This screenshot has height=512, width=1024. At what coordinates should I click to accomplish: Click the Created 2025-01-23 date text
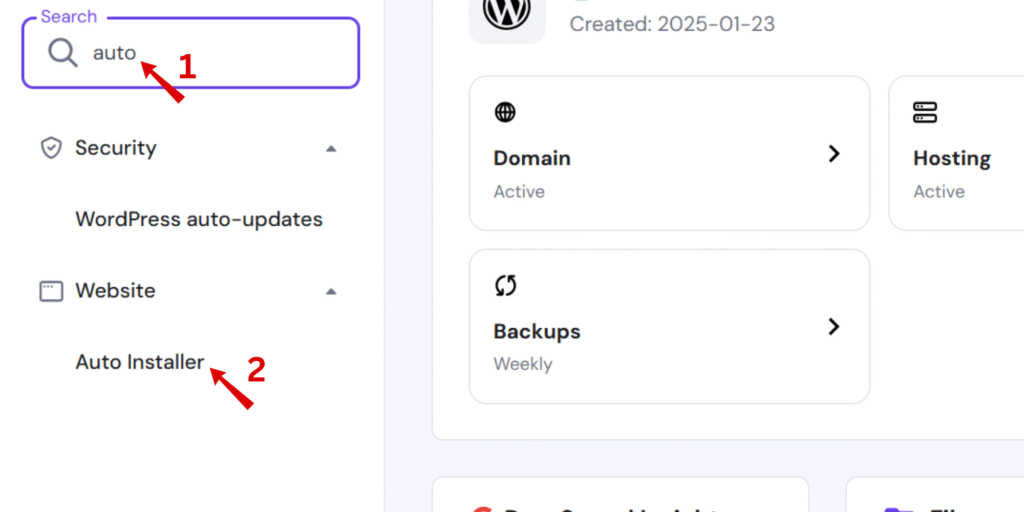click(672, 24)
